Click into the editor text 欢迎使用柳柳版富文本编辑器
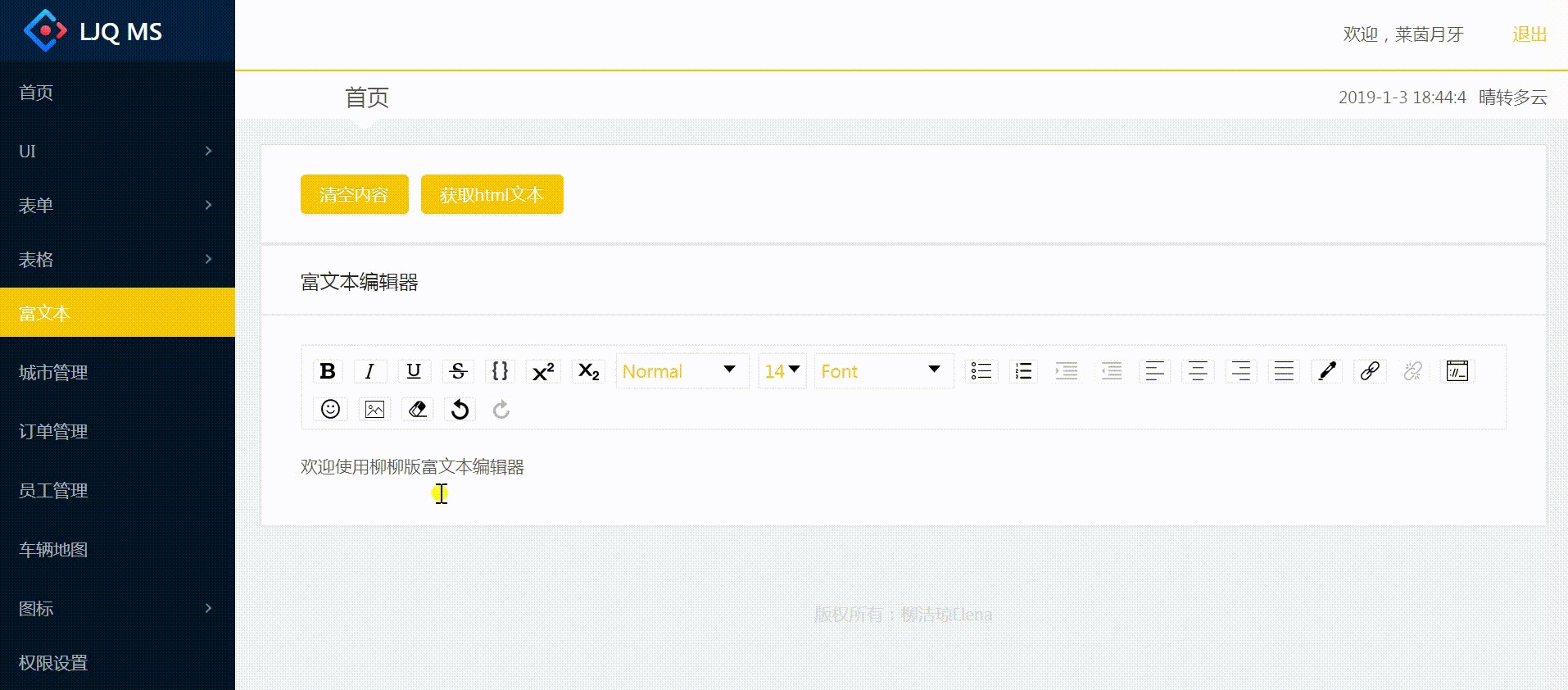Screen dimensions: 1568x690 [412, 466]
